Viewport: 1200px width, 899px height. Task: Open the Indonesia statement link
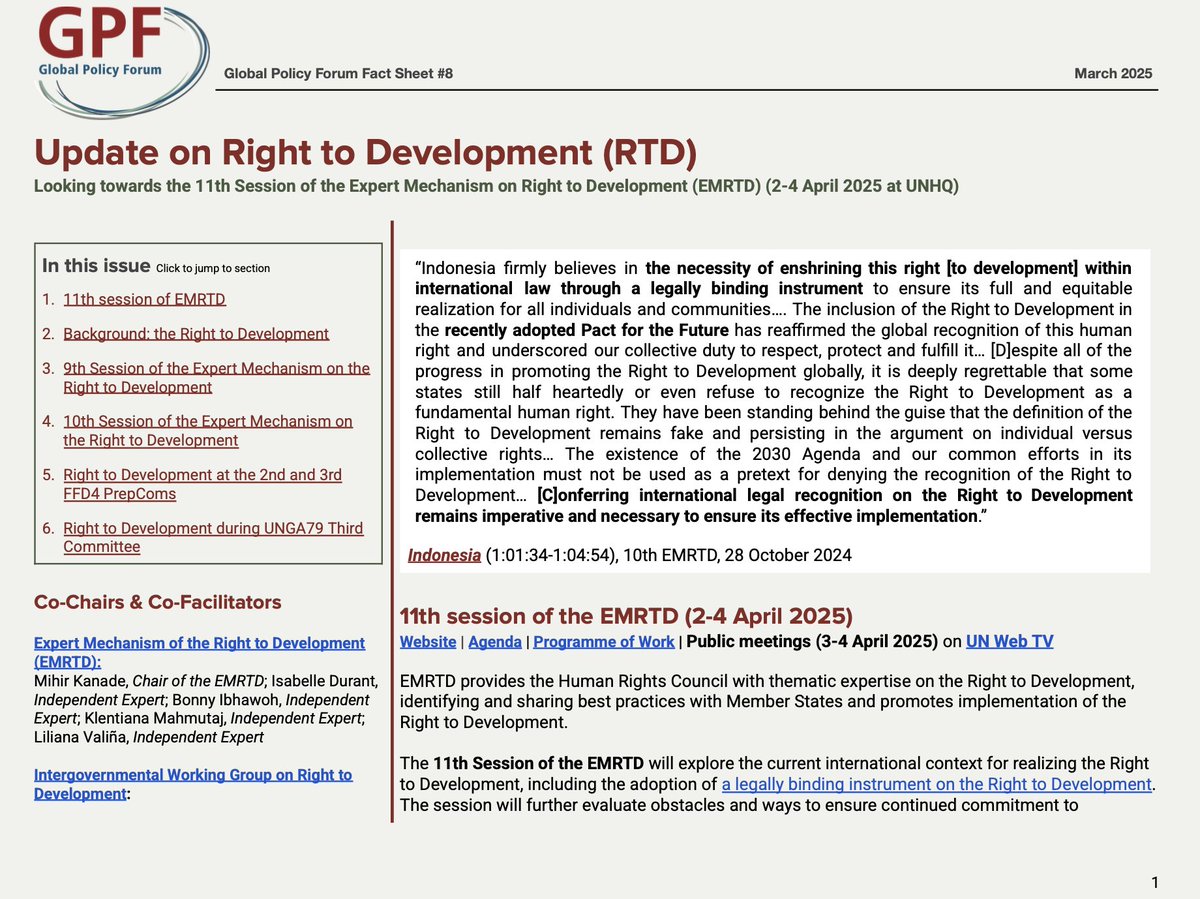tap(444, 555)
